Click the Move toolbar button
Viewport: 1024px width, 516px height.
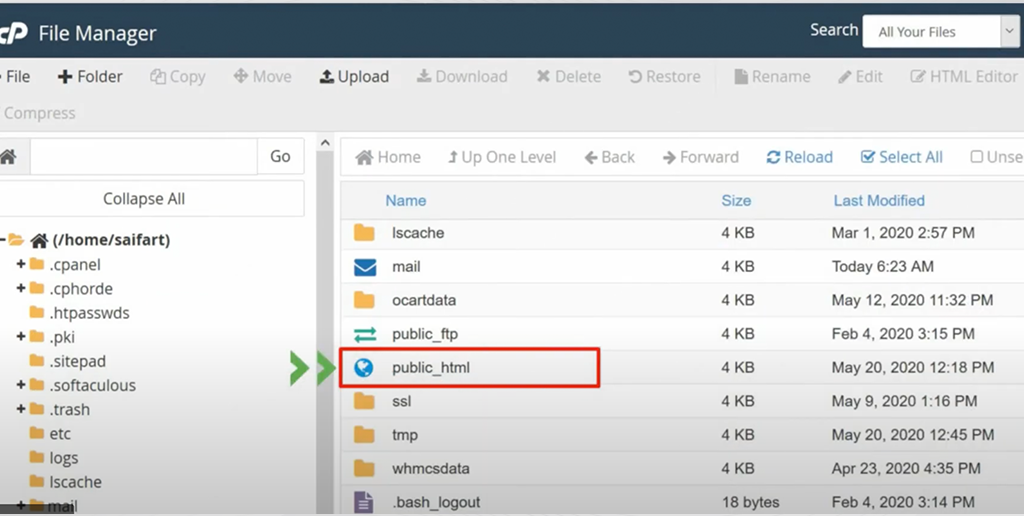point(263,76)
